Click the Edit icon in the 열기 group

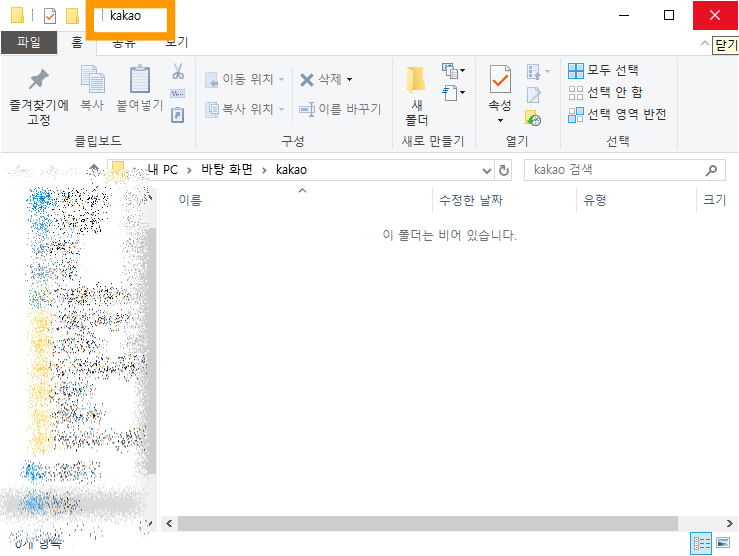(x=534, y=95)
